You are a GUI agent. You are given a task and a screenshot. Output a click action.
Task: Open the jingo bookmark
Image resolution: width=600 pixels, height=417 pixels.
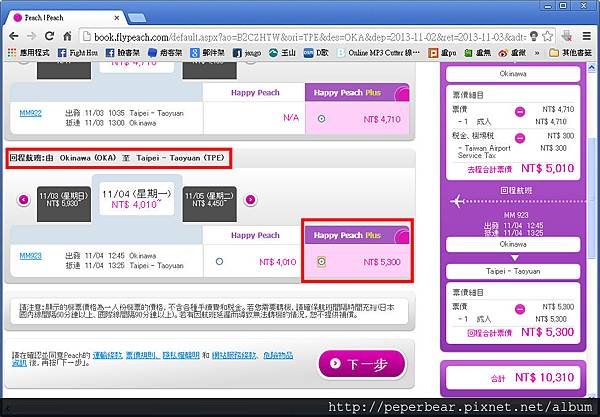pyautogui.click(x=247, y=53)
